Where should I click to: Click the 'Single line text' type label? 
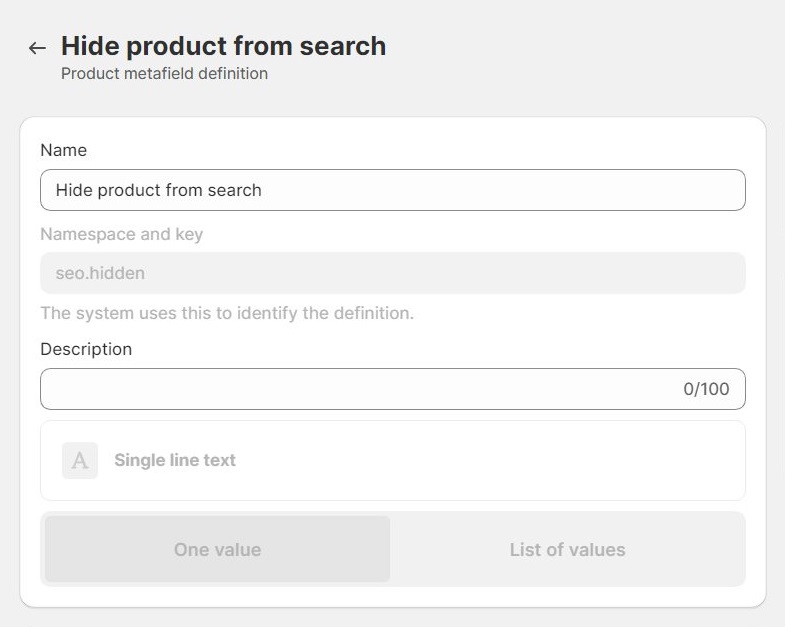click(x=175, y=460)
